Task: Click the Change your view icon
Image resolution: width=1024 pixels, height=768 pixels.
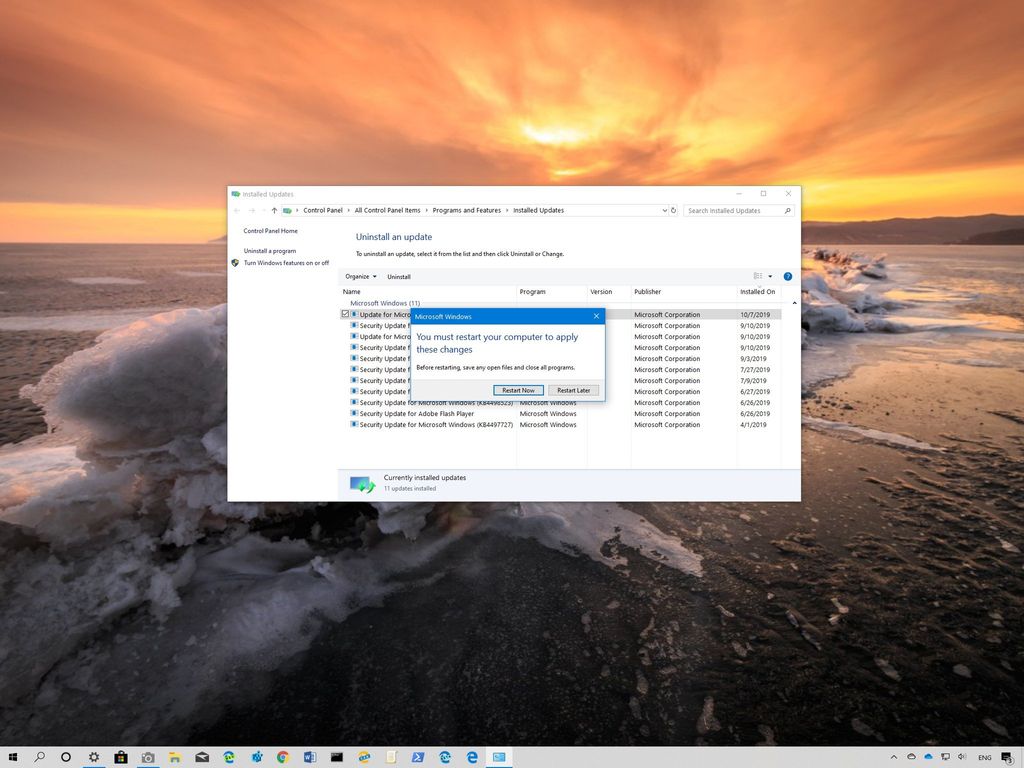Action: pos(756,277)
